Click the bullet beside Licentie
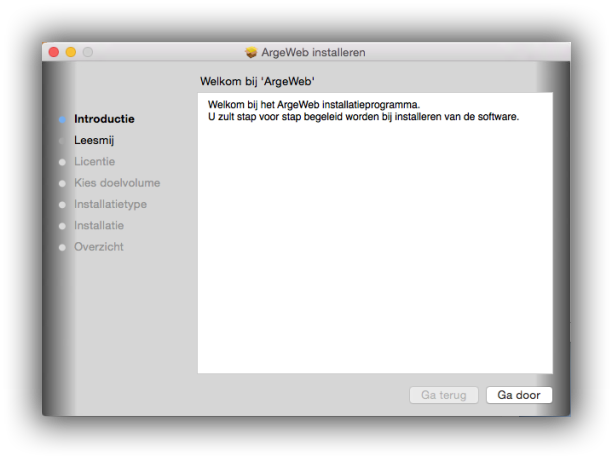This screenshot has height=459, width=613. click(62, 162)
